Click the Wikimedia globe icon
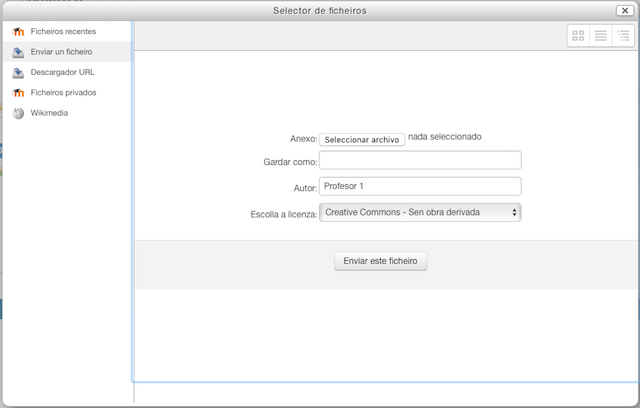The image size is (640, 408). click(18, 113)
